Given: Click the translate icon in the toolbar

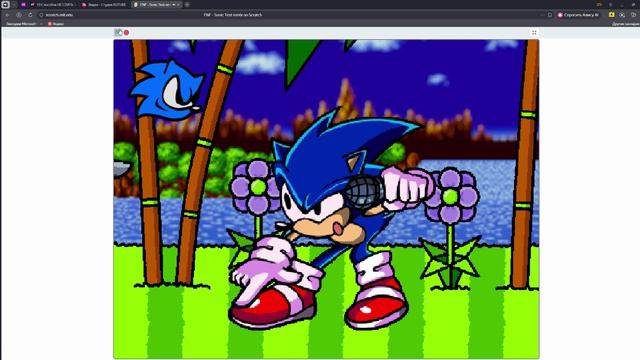Looking at the screenshot, I should tap(622, 15).
